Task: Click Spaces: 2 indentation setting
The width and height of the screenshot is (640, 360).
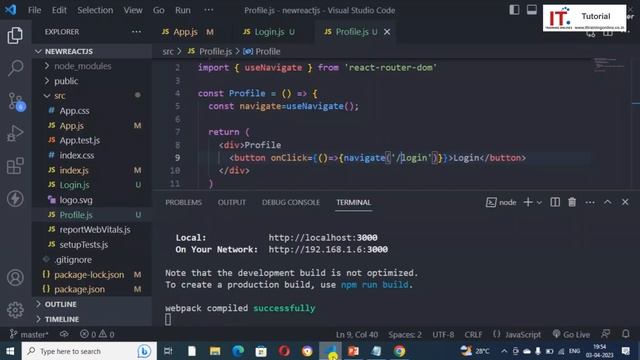Action: click(405, 334)
